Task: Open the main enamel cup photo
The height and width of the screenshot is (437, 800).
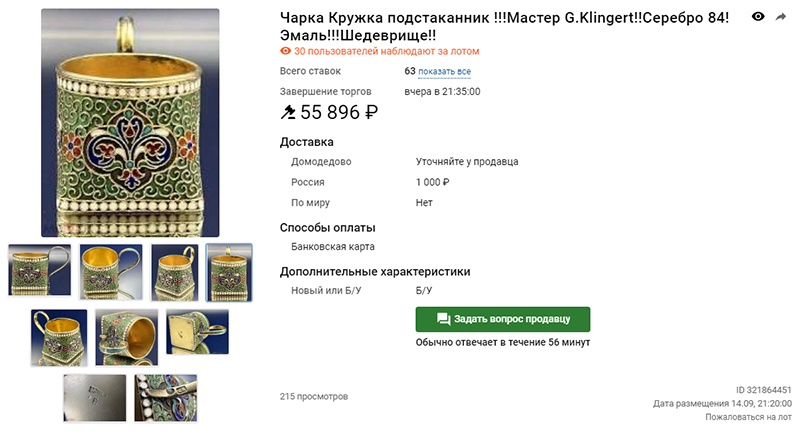Action: click(x=130, y=123)
